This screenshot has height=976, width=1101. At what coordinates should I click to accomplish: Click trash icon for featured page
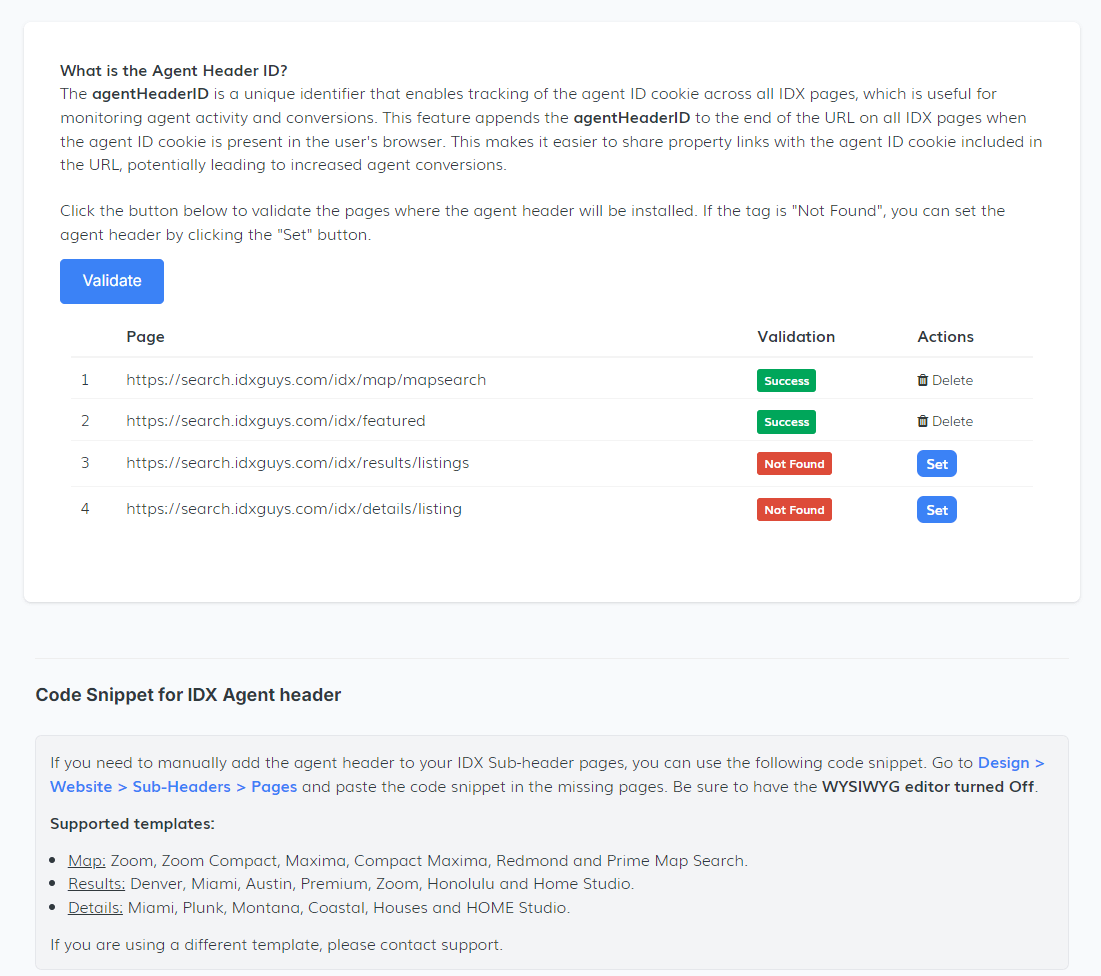pyautogui.click(x=923, y=421)
